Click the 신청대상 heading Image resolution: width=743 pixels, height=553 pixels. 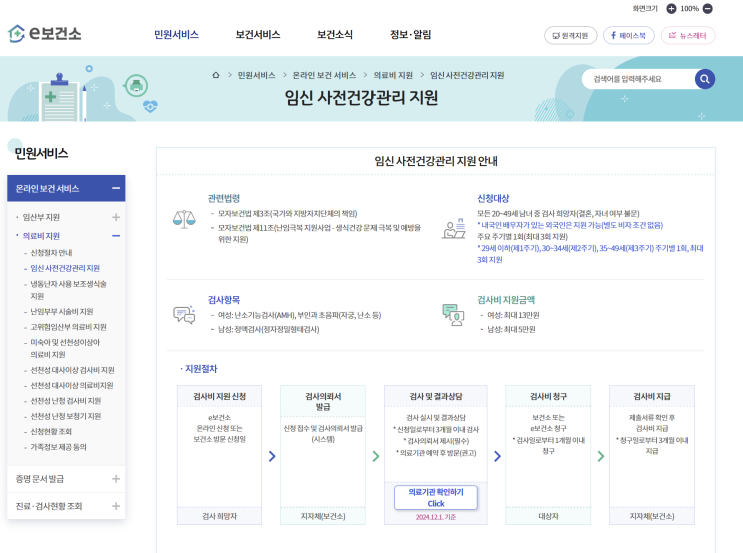[493, 199]
